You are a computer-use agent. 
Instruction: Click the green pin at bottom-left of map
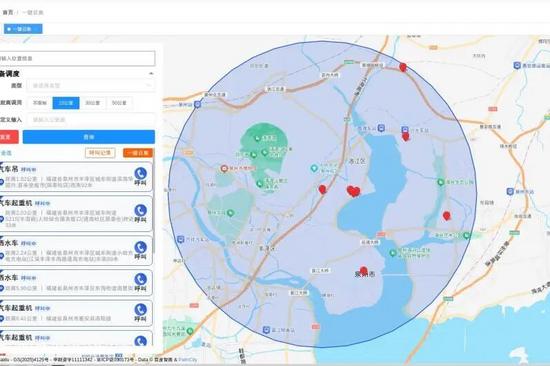tap(190, 331)
